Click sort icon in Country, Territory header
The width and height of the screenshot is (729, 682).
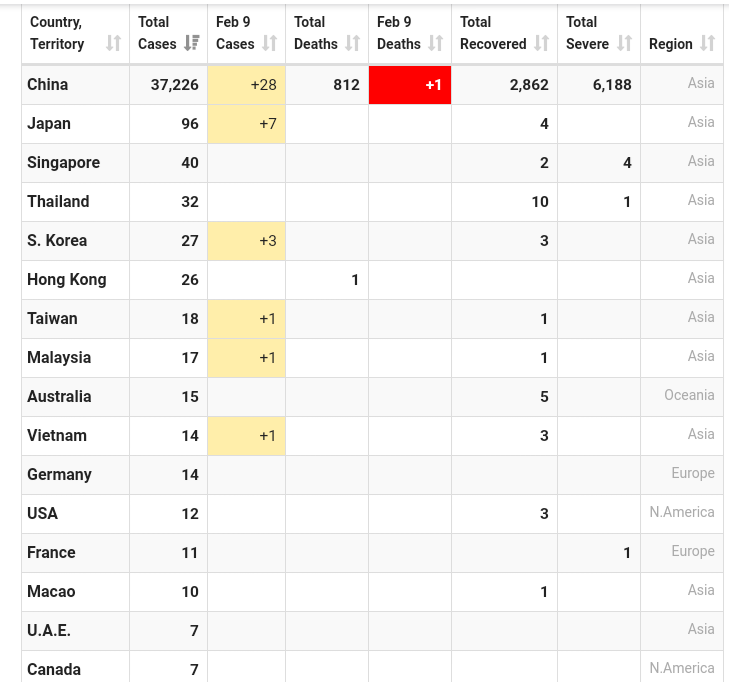tap(113, 44)
